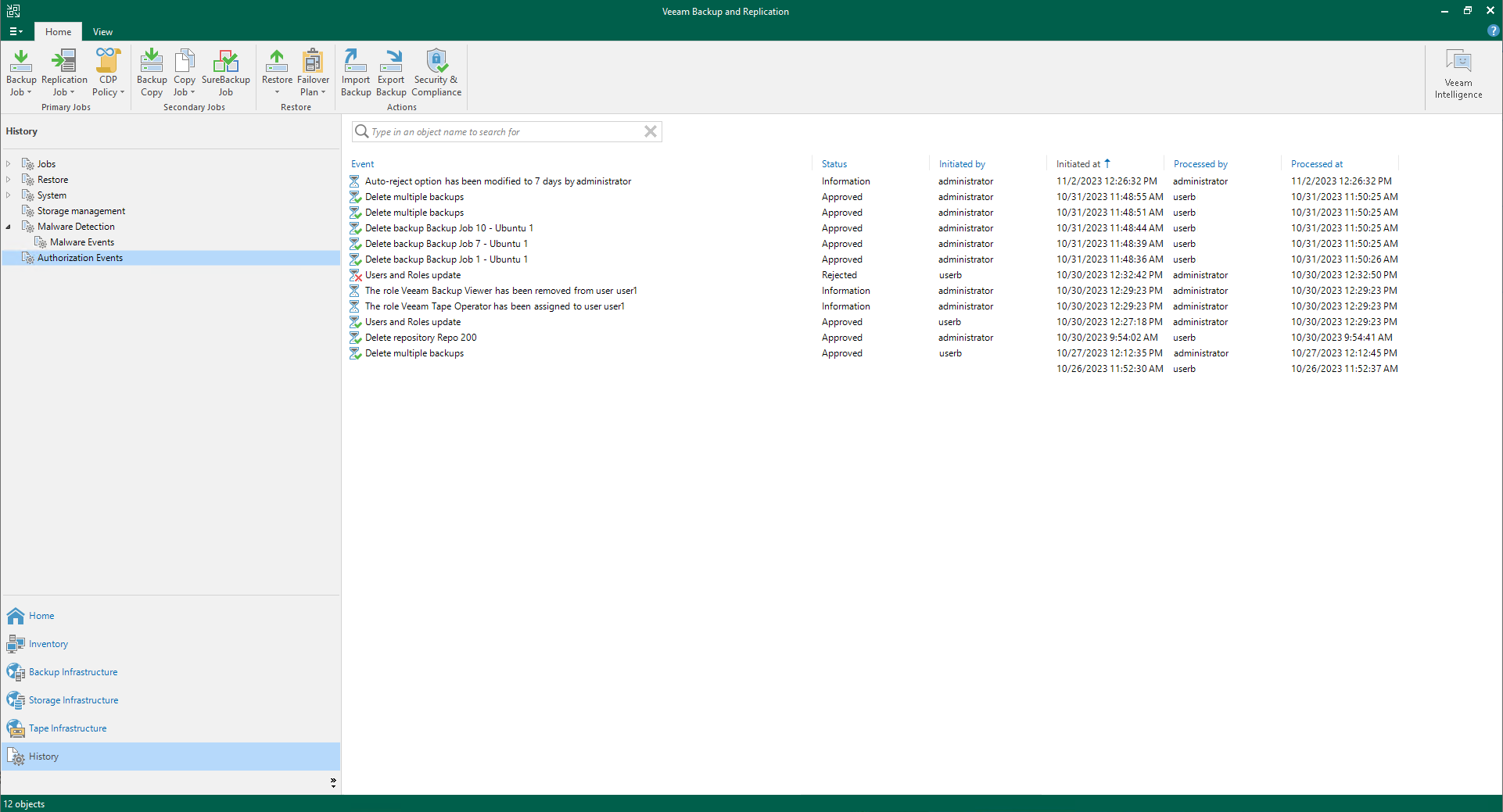Sort by Processed by column header
1503x812 pixels.
tap(1200, 164)
